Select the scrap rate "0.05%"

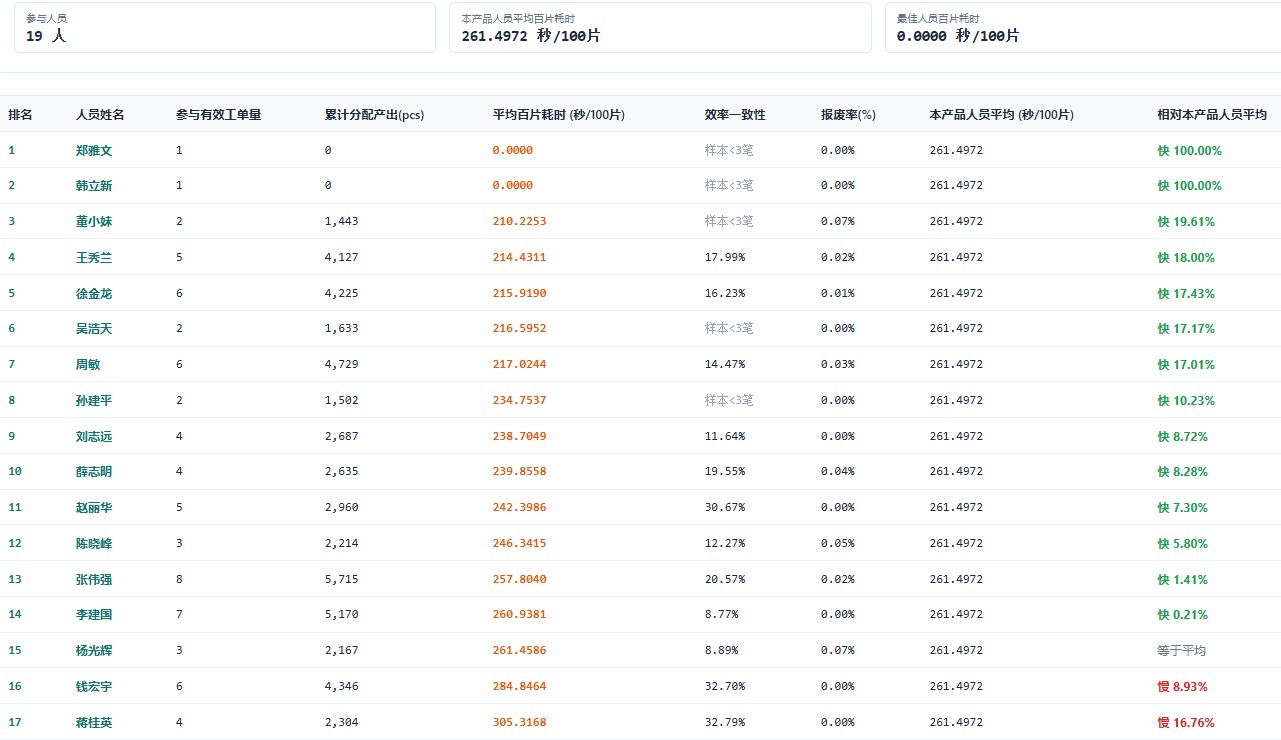pyautogui.click(x=838, y=544)
